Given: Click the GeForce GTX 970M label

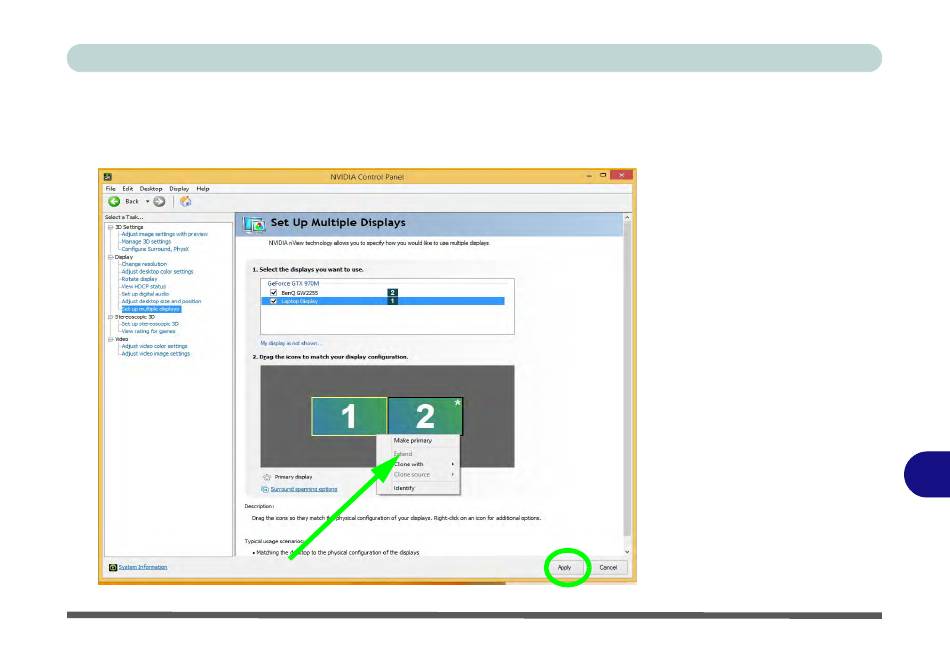Looking at the screenshot, I should click(293, 284).
